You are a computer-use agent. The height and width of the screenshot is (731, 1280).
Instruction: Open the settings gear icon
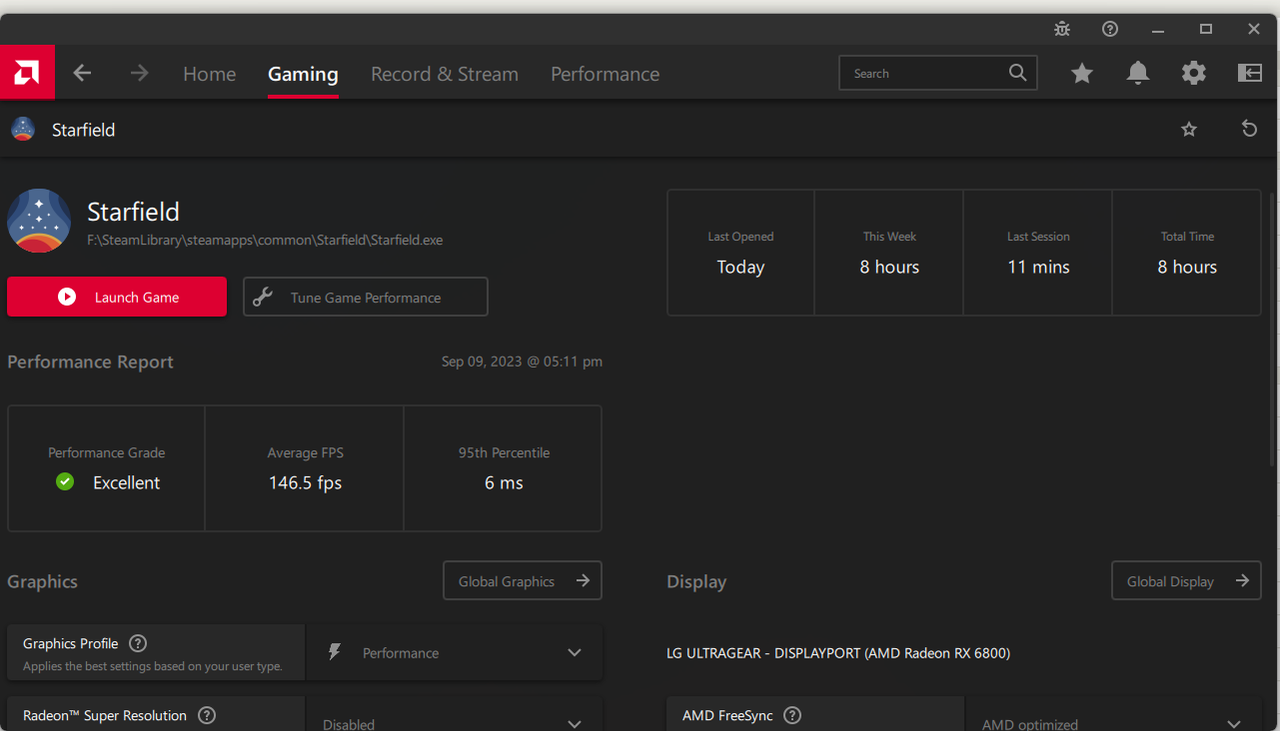tap(1194, 73)
